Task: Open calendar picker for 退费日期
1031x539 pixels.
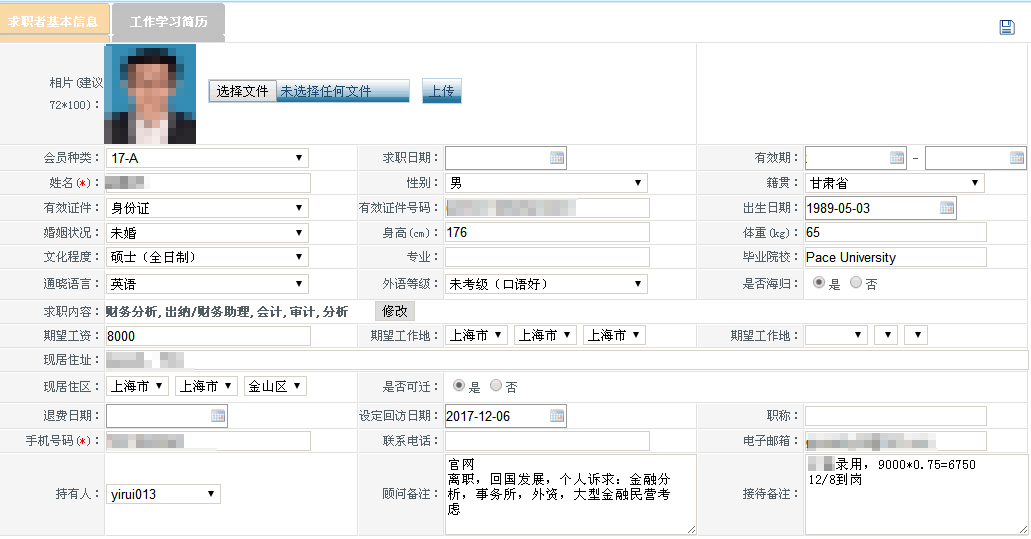Action: pos(218,415)
